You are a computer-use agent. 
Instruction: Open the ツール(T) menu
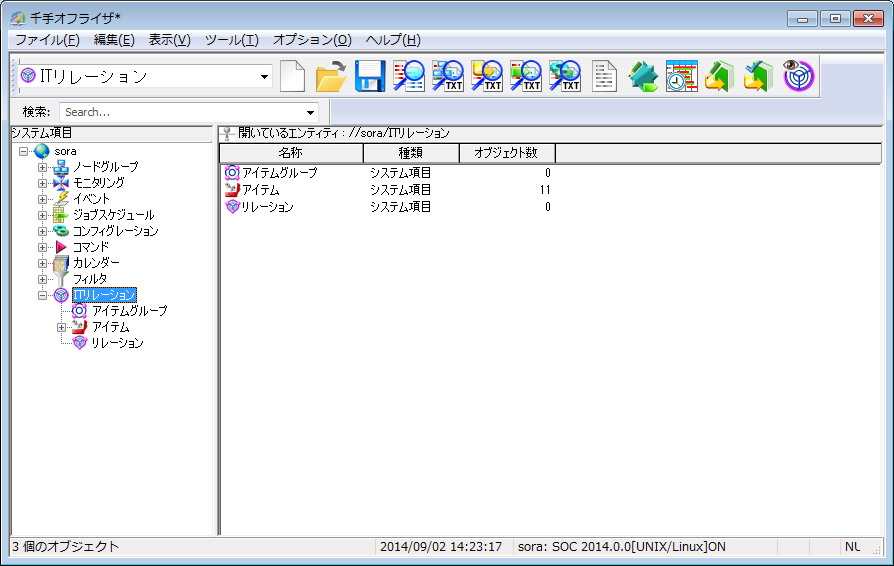[231, 40]
